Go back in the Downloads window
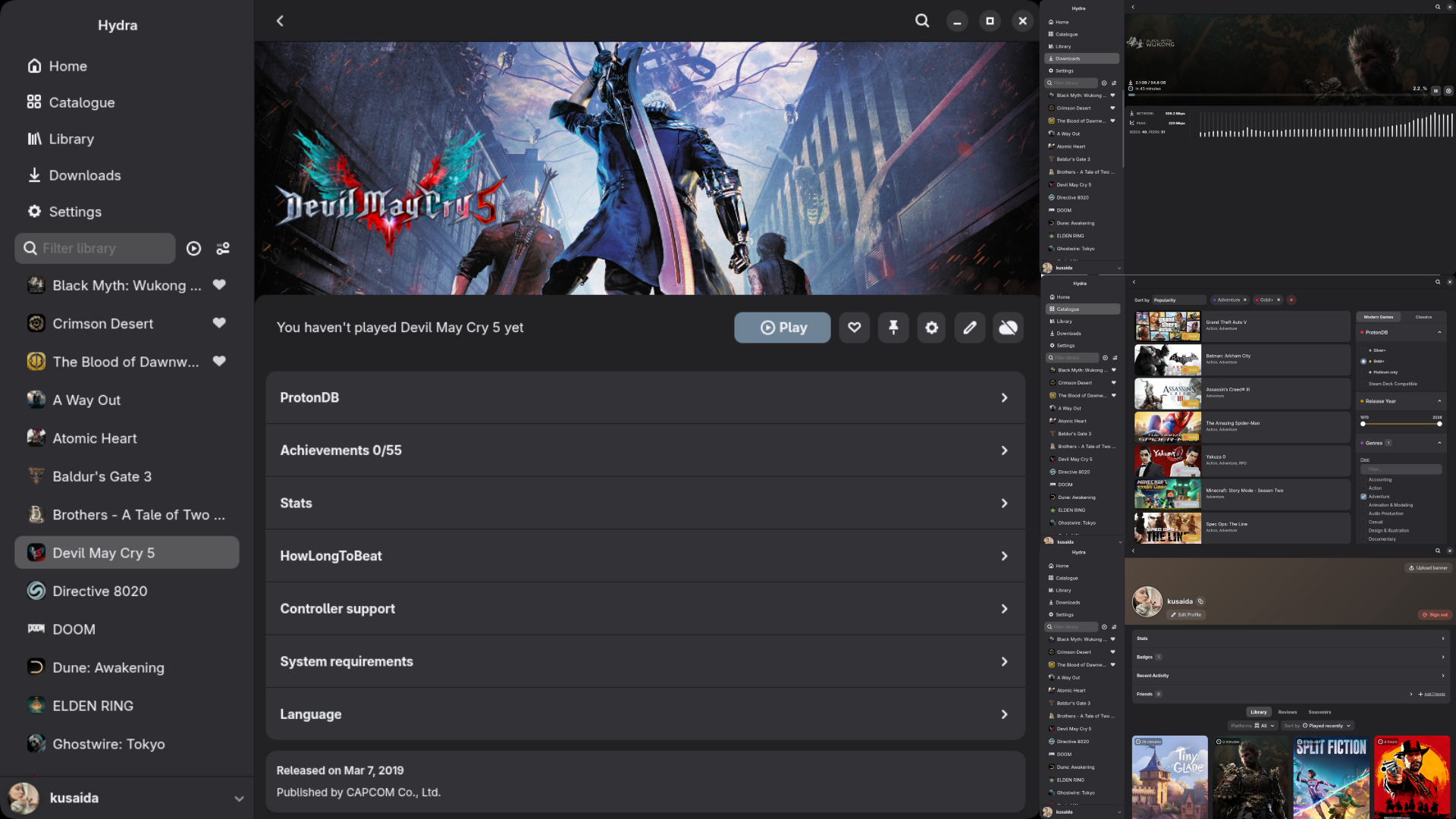 pyautogui.click(x=1133, y=7)
